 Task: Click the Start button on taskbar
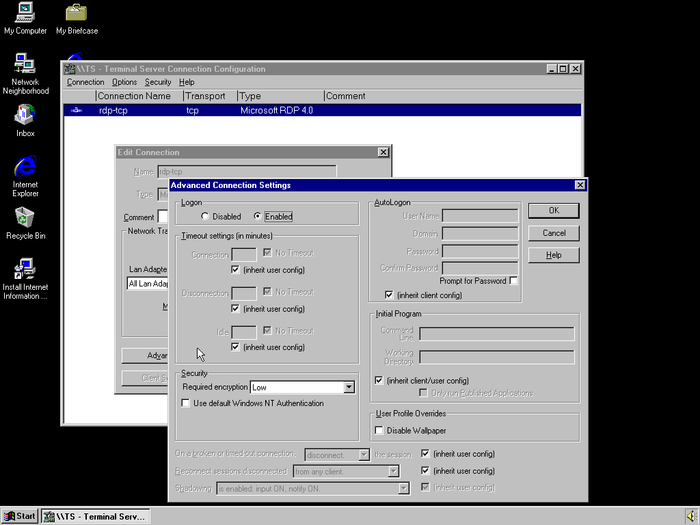(x=20, y=516)
